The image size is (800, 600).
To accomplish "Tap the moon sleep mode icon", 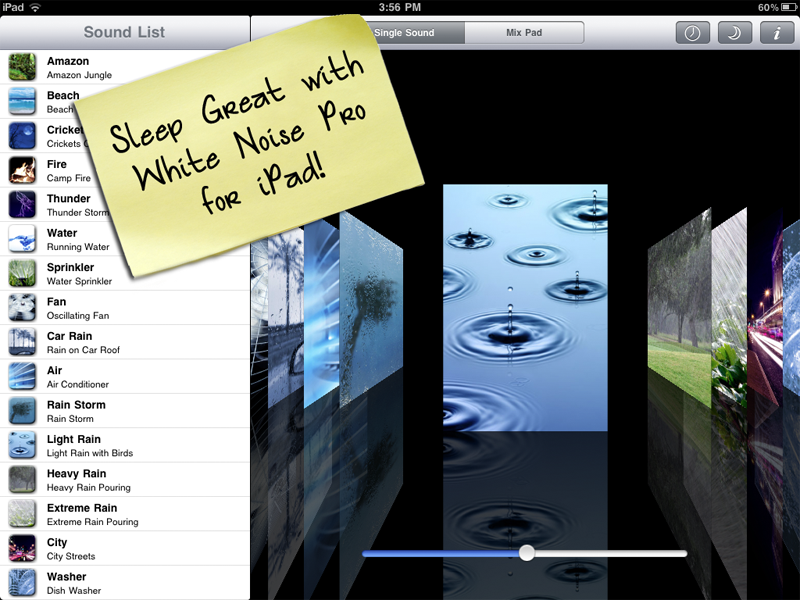I will click(x=734, y=33).
